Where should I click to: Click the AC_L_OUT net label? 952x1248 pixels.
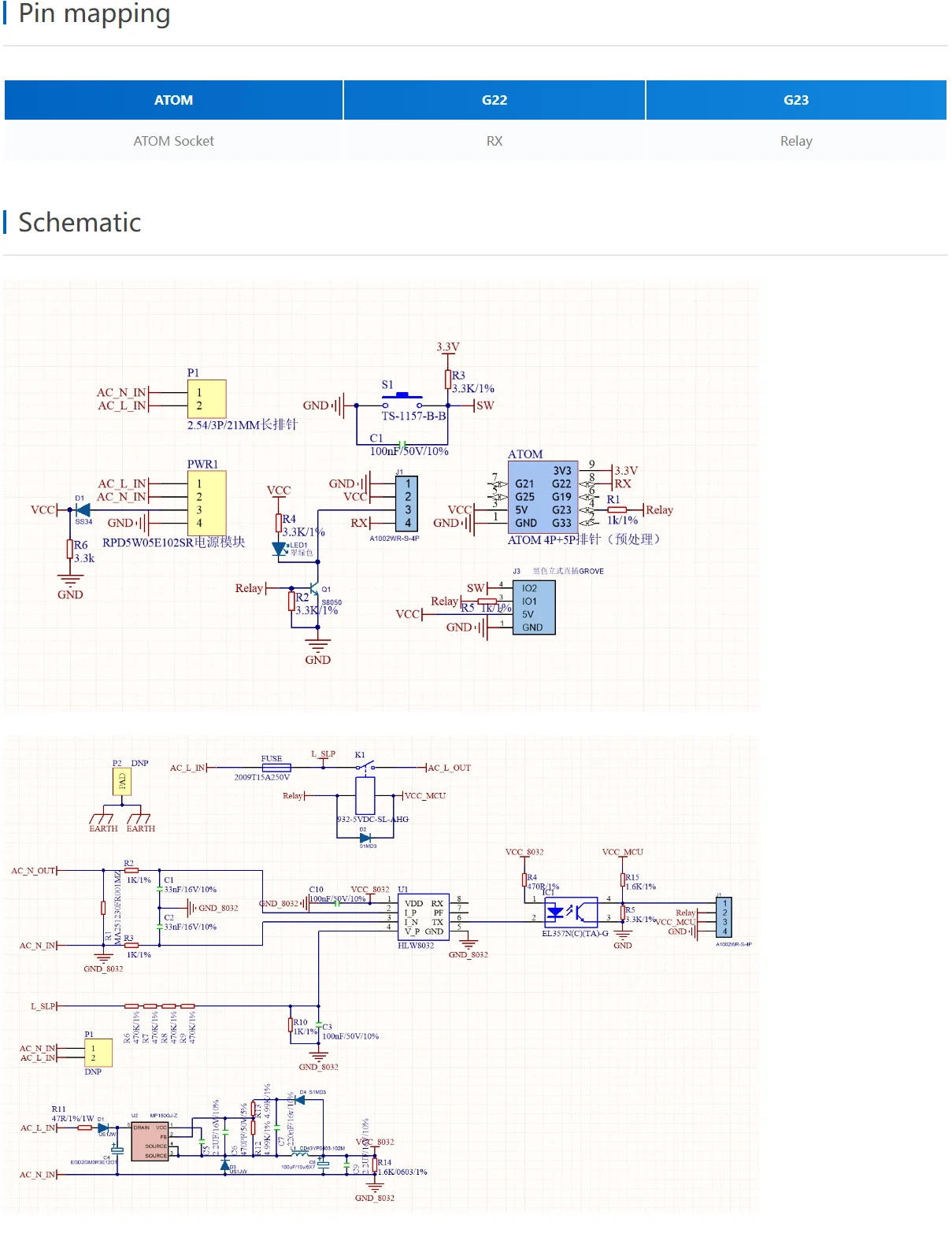point(449,768)
